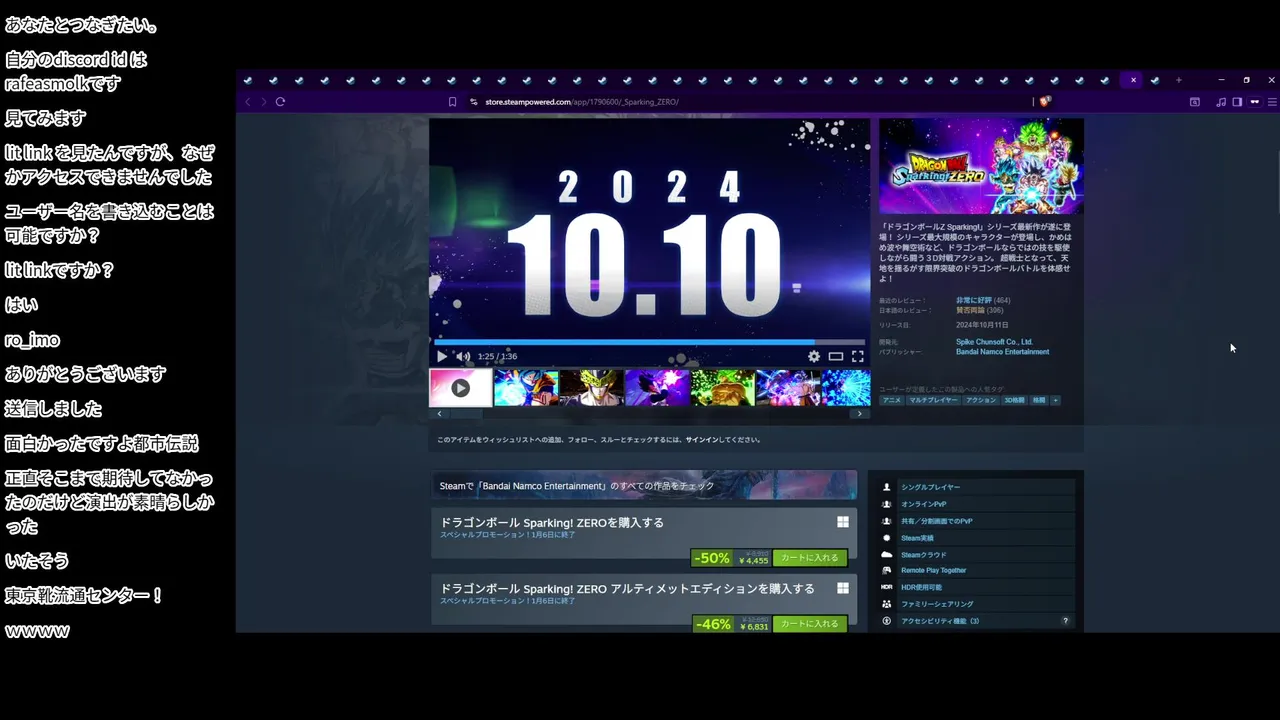Open the Sparking! ZERO header capsule image
Viewport: 1280px width, 720px height.
981,166
